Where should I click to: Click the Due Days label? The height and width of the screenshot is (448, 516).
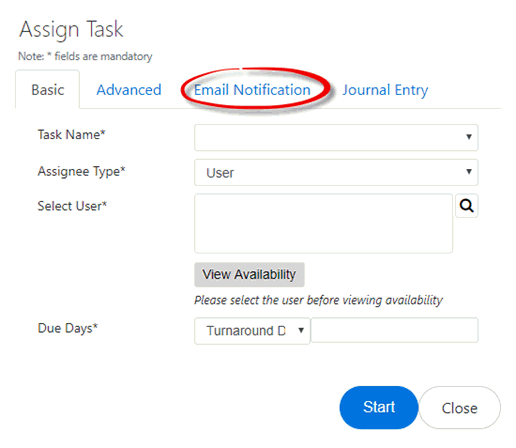68,328
